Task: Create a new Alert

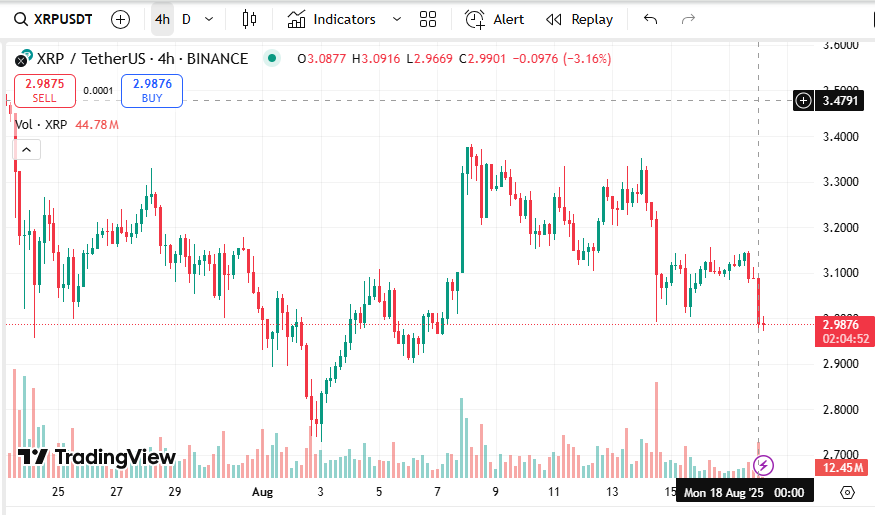Action: click(494, 19)
